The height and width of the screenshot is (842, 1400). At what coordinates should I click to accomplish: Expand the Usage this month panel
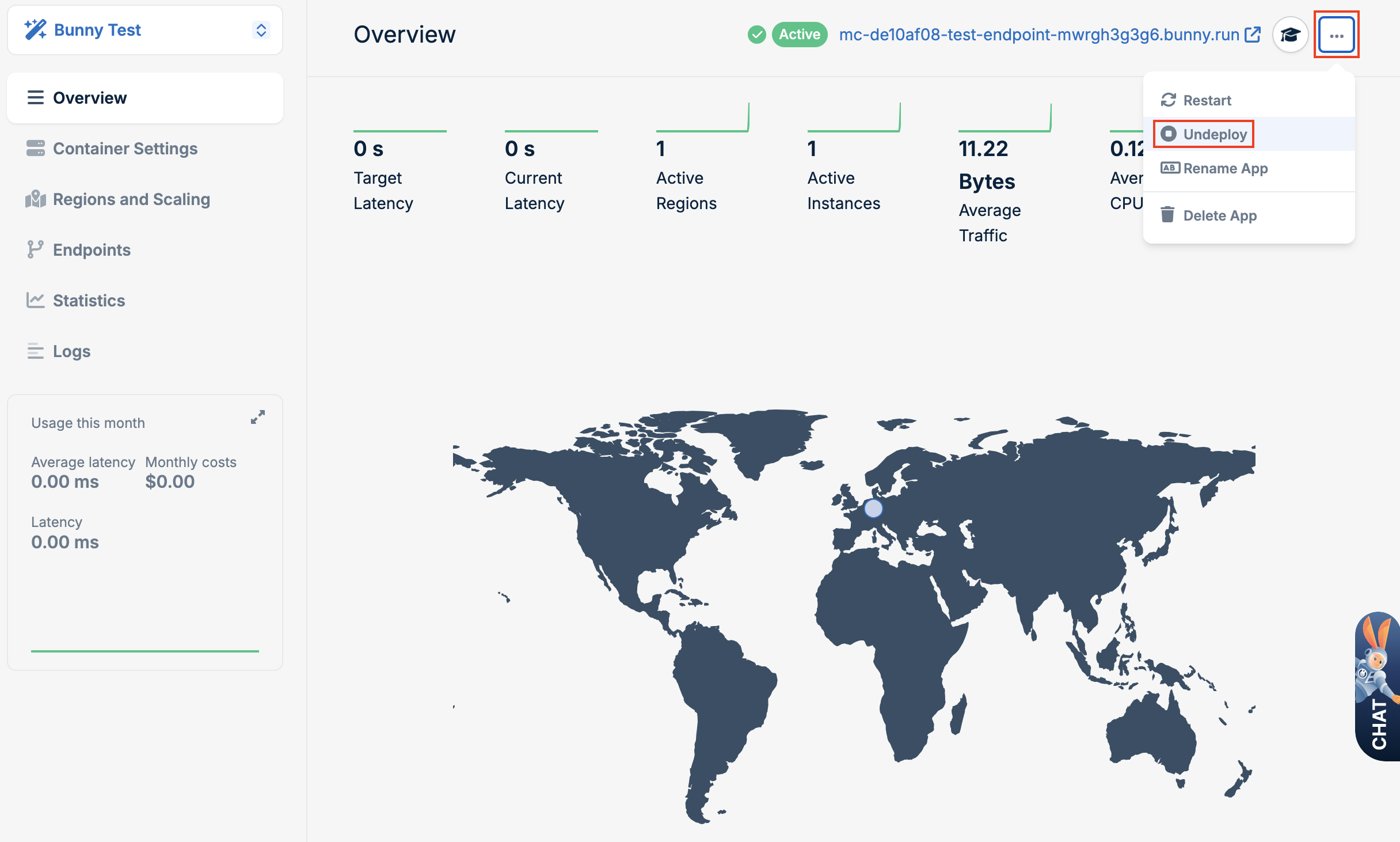(257, 417)
